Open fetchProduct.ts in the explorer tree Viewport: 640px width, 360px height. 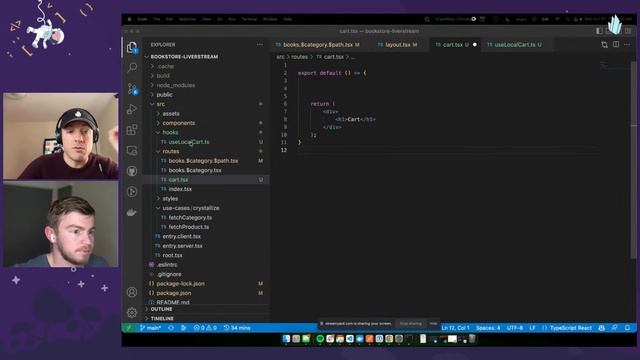coord(189,227)
